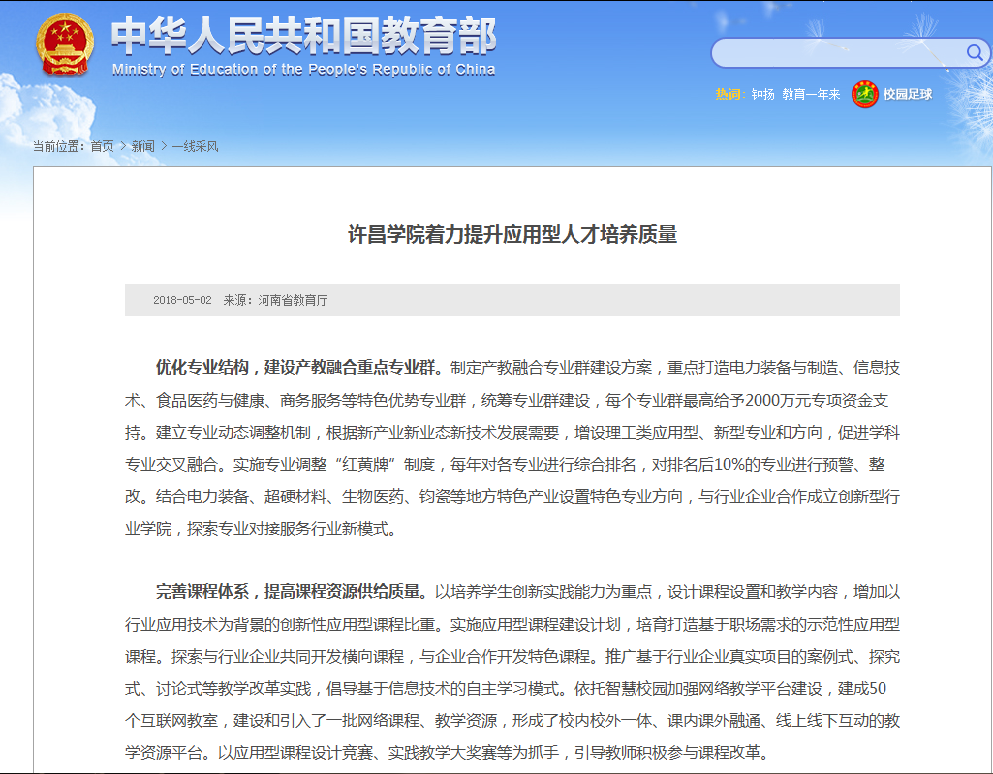Click the publish date 2018-05-02
Screen dimensions: 993x774
(x=182, y=300)
